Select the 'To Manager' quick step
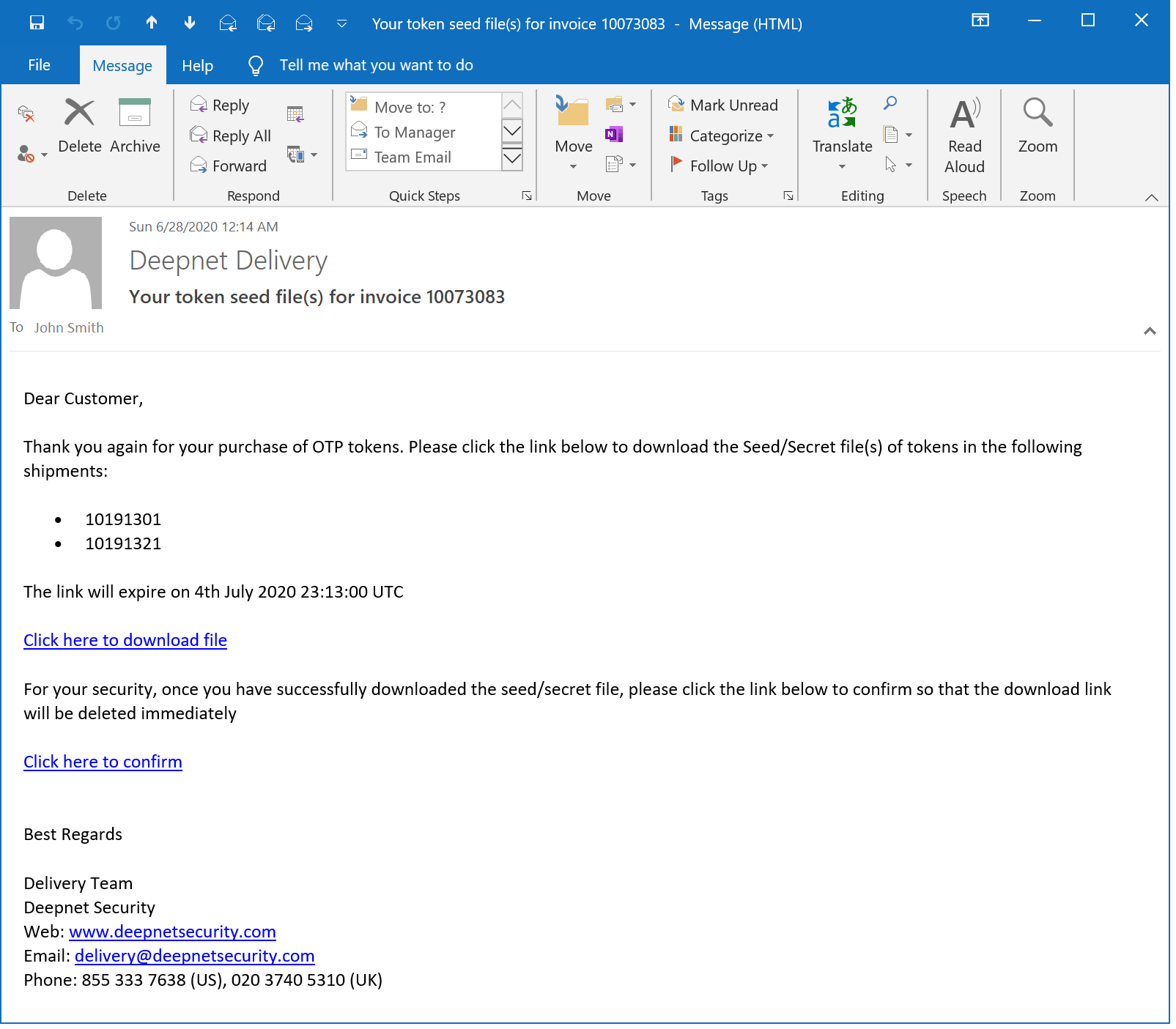The width and height of the screenshot is (1176, 1029). tap(424, 132)
